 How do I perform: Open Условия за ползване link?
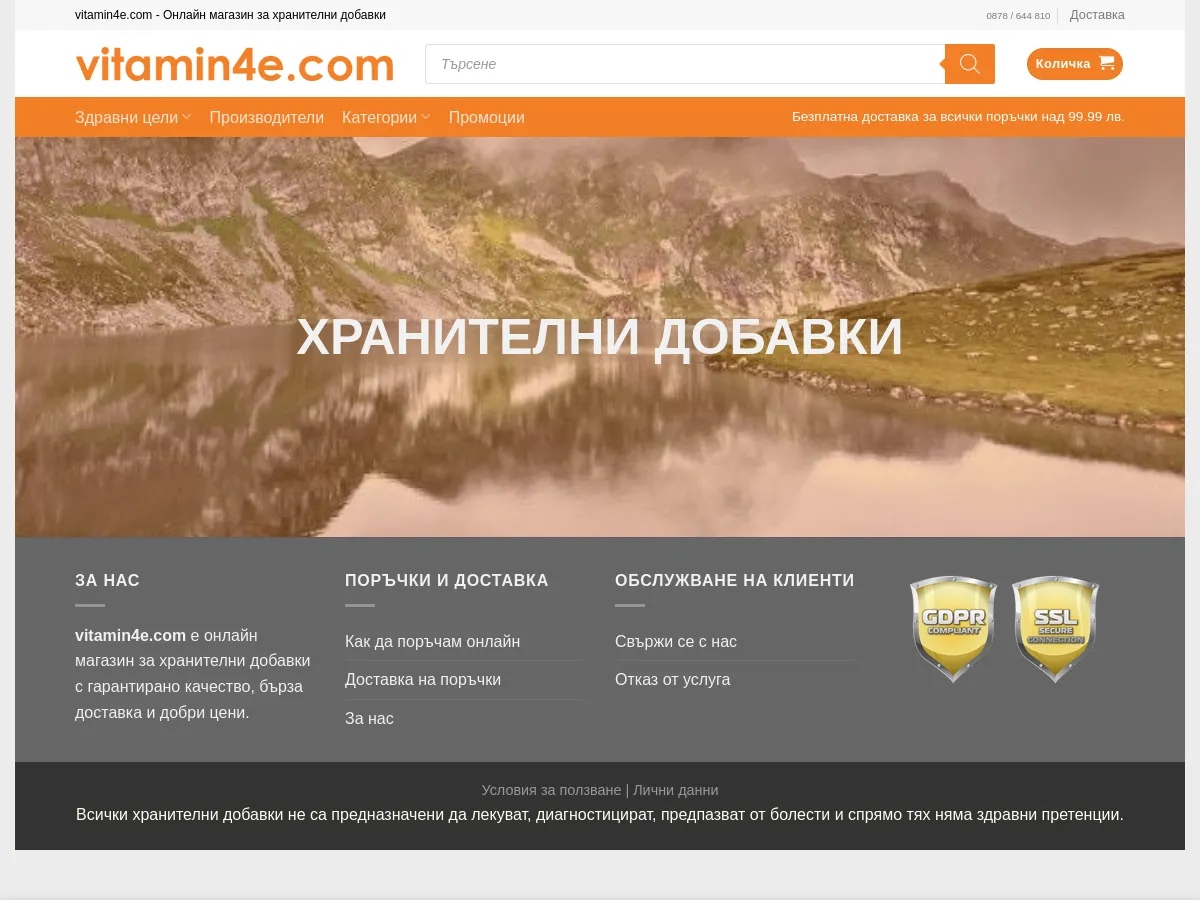(x=551, y=790)
